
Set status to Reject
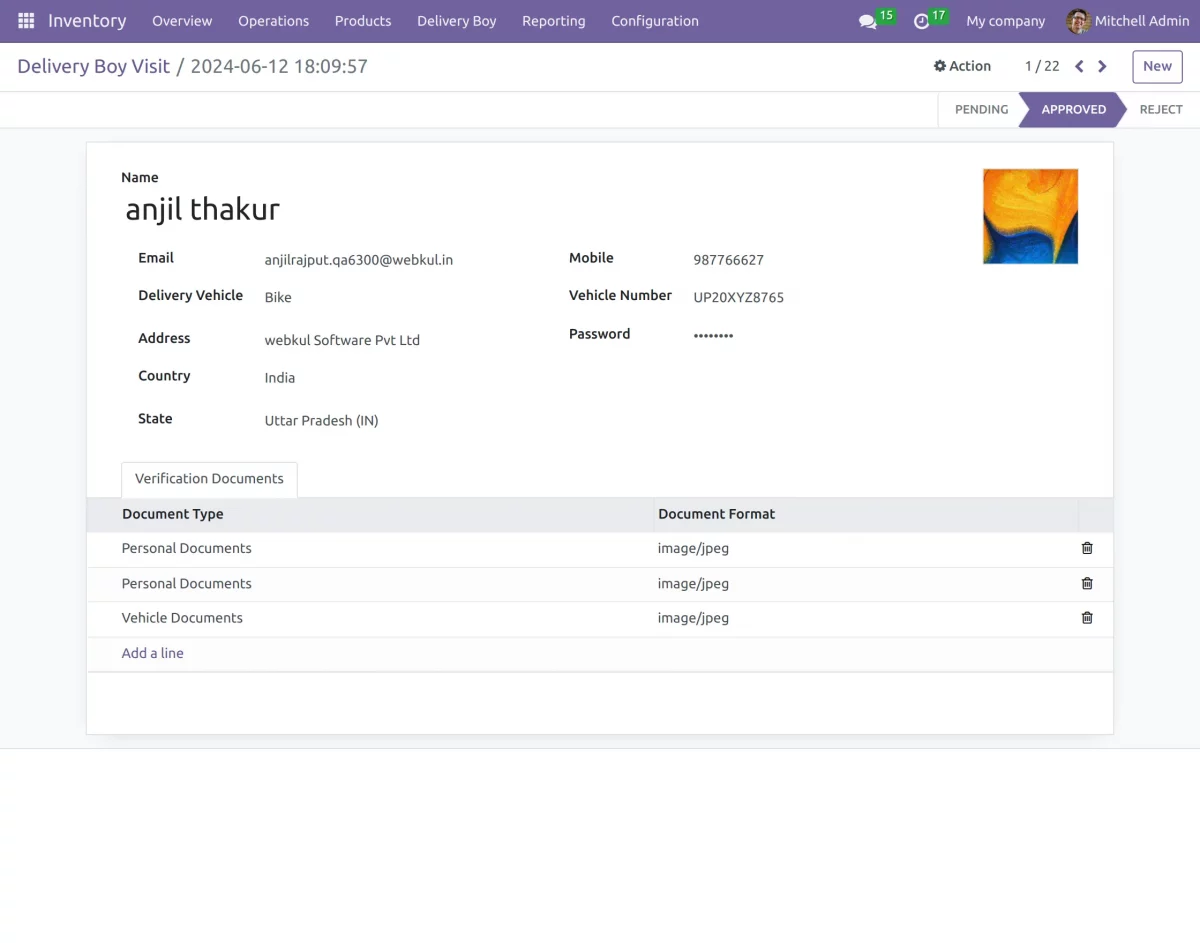click(x=1160, y=110)
